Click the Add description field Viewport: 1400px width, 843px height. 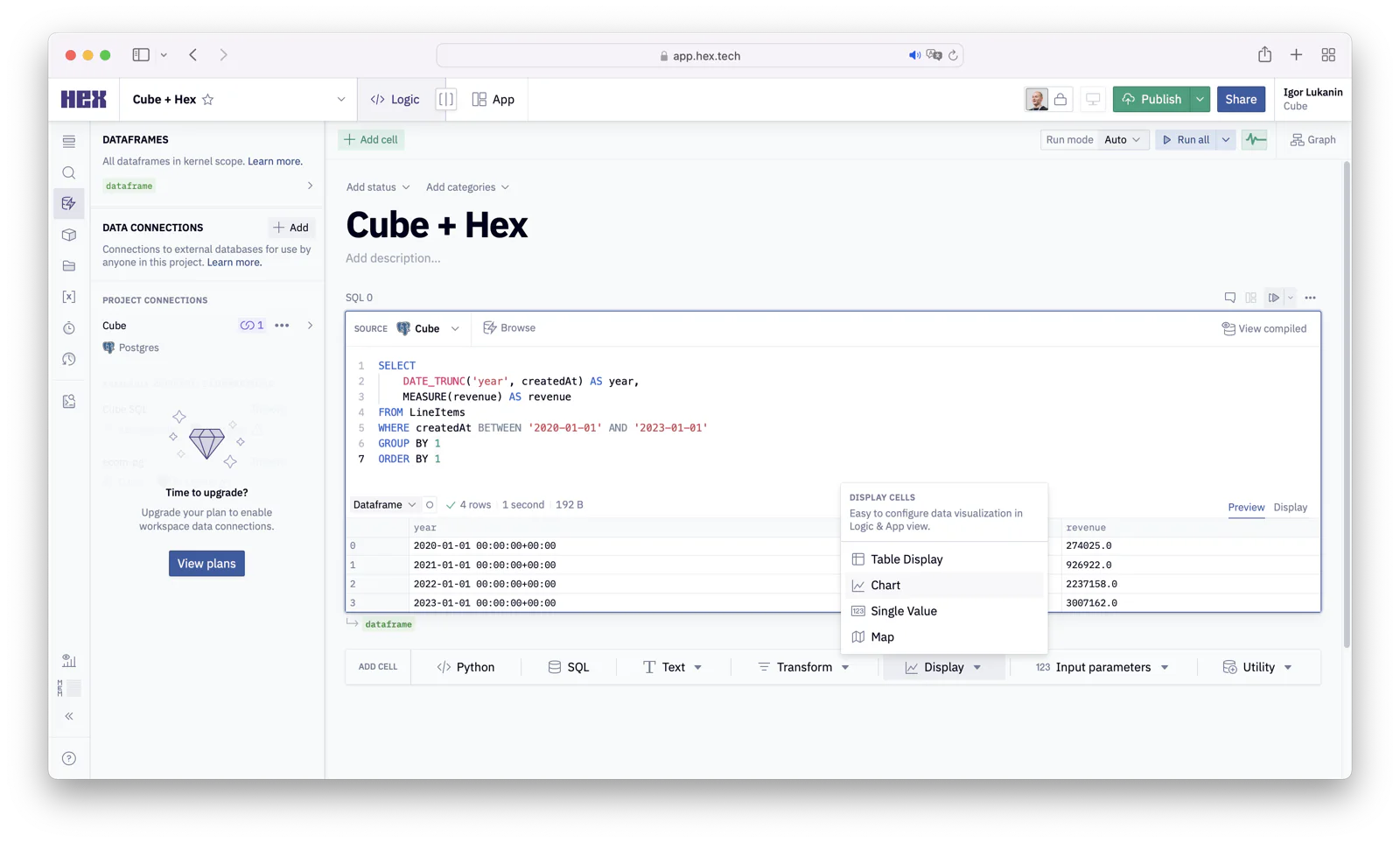(393, 258)
